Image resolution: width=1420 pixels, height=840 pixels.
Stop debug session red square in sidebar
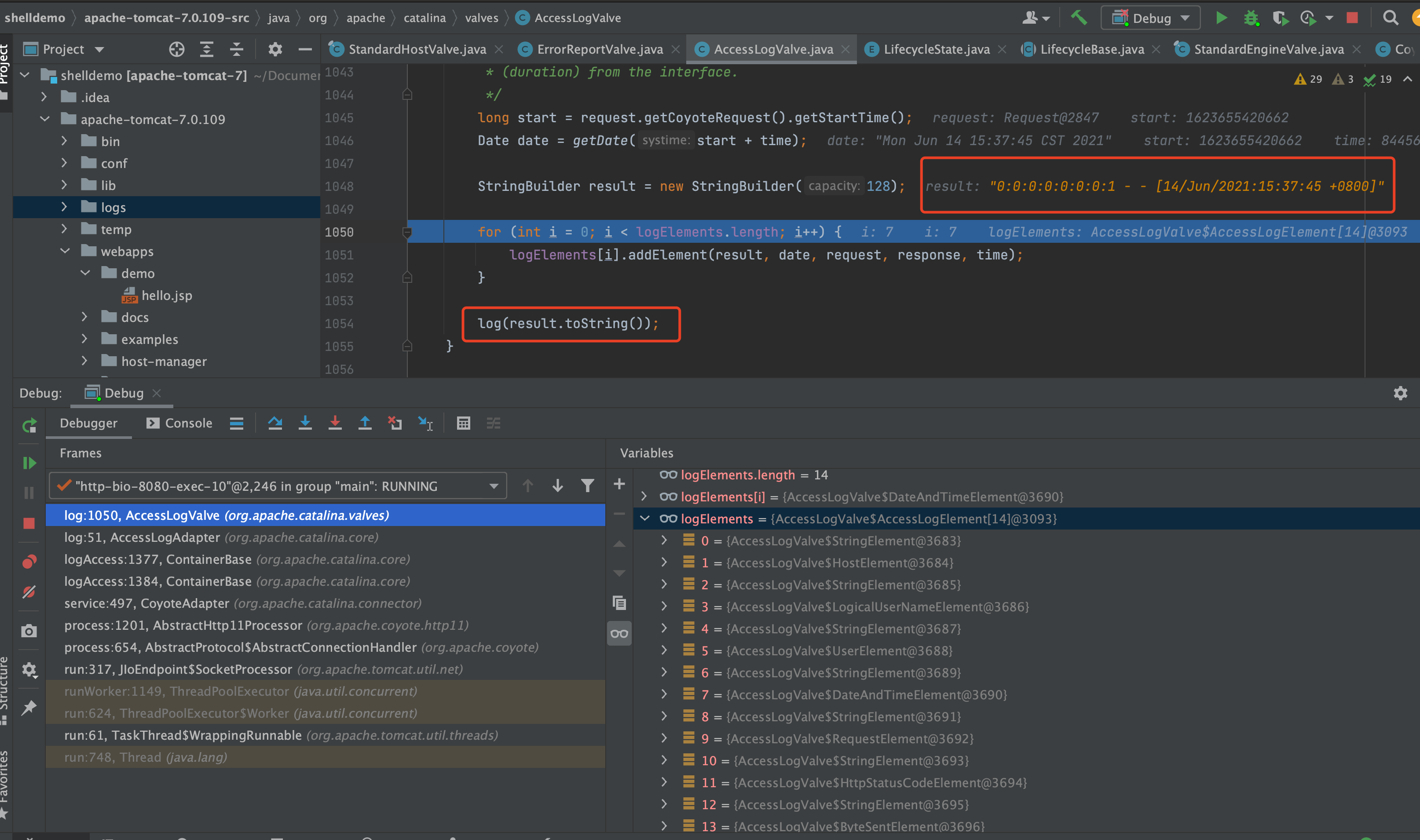29,523
